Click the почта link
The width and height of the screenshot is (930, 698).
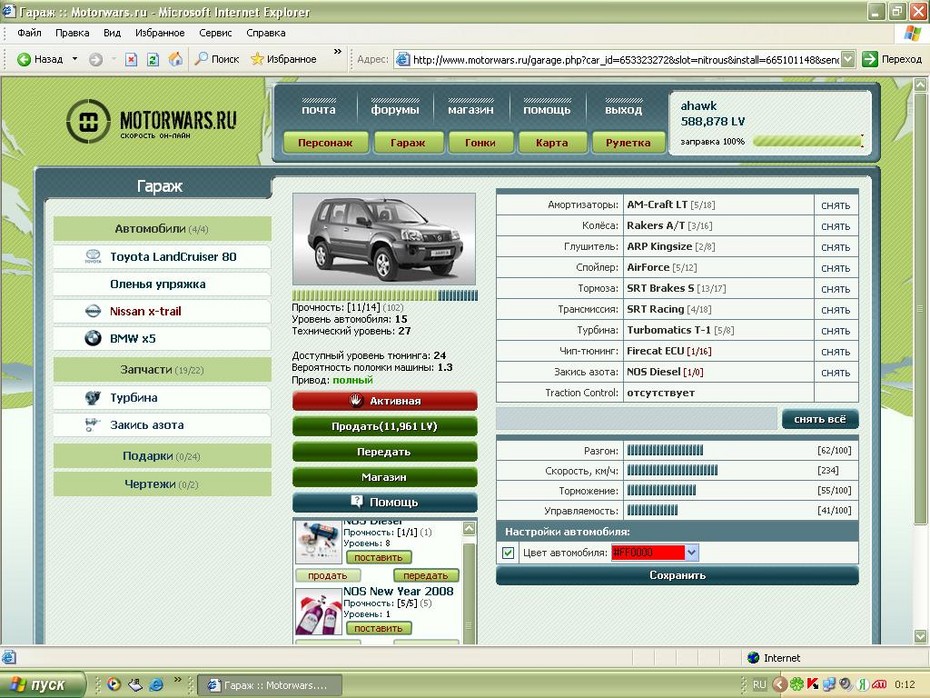pos(319,110)
